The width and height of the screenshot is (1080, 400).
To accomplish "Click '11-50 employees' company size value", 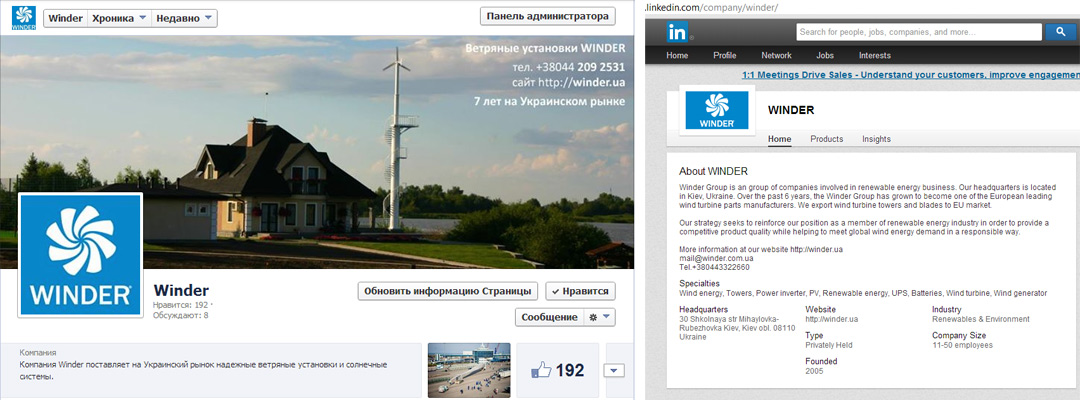I will (x=962, y=346).
